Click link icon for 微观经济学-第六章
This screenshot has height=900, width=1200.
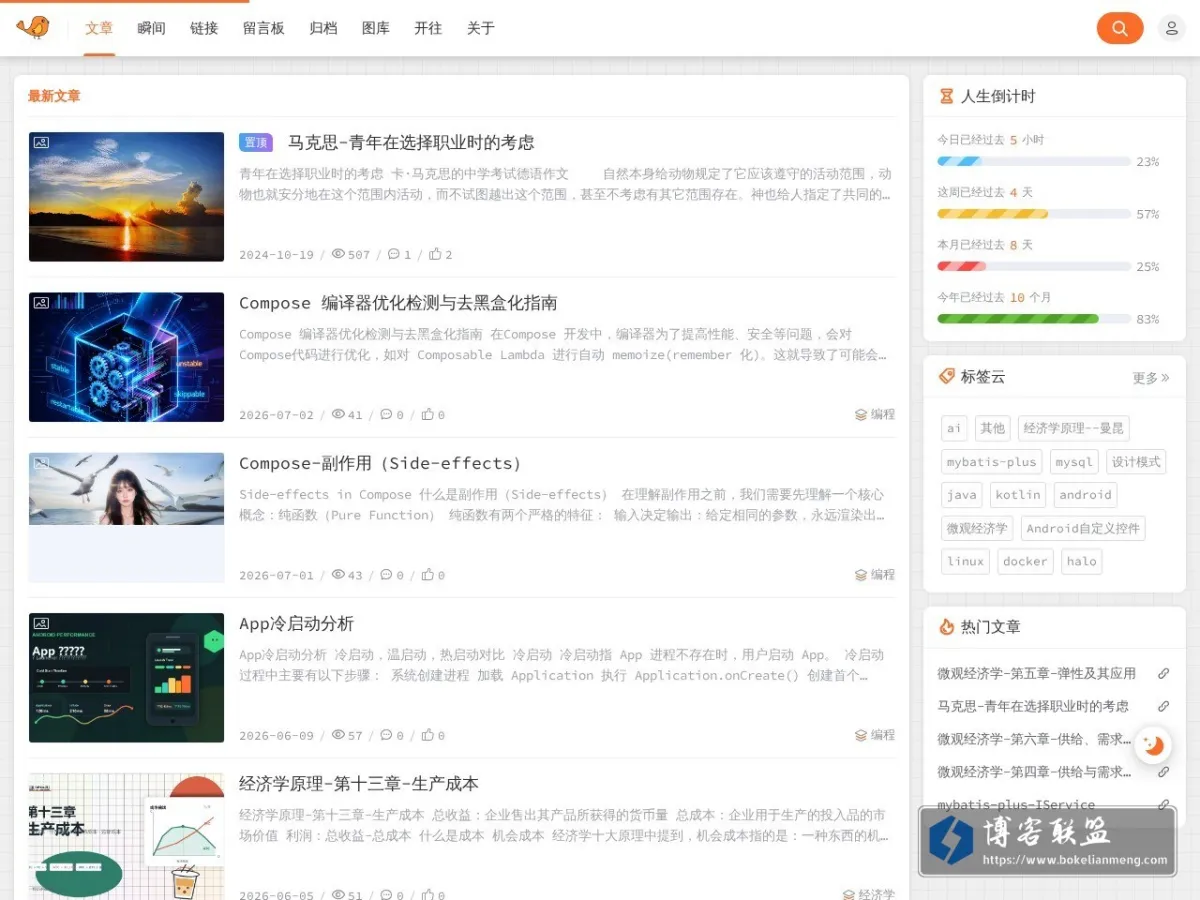coord(1163,740)
